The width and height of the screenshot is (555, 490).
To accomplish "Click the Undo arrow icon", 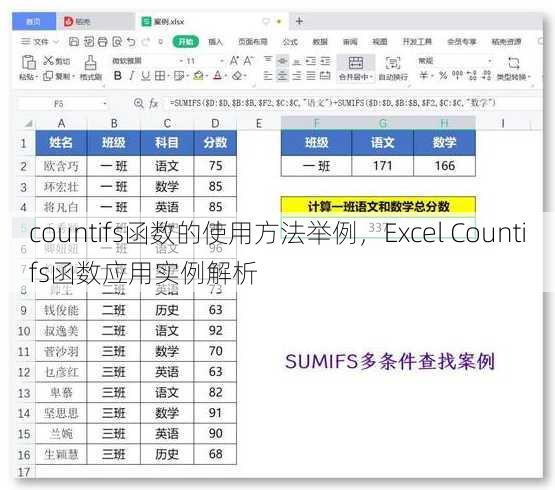I will click(131, 42).
